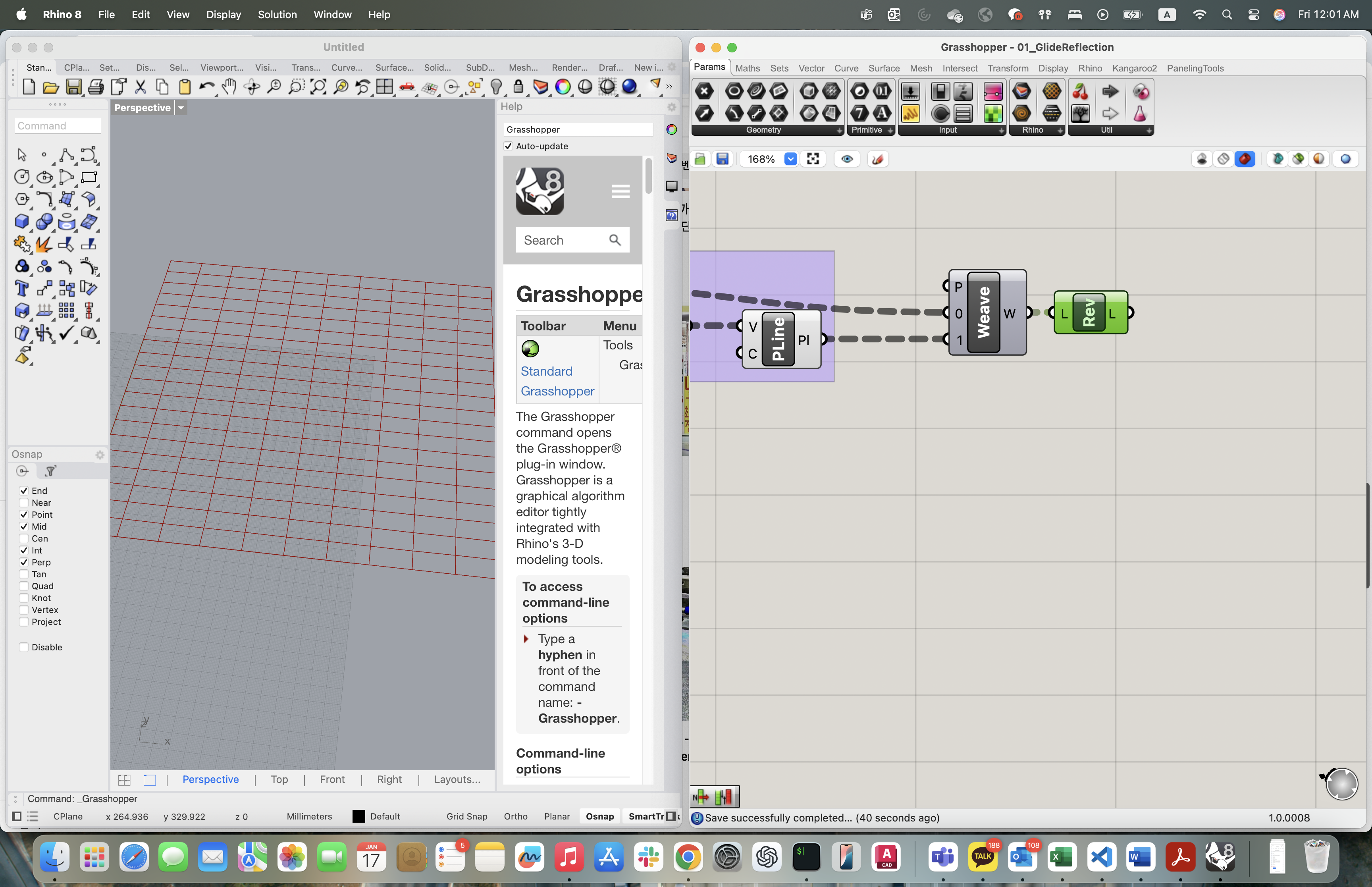The height and width of the screenshot is (887, 1372).
Task: Open the 168% zoom level dropdown
Action: point(790,159)
